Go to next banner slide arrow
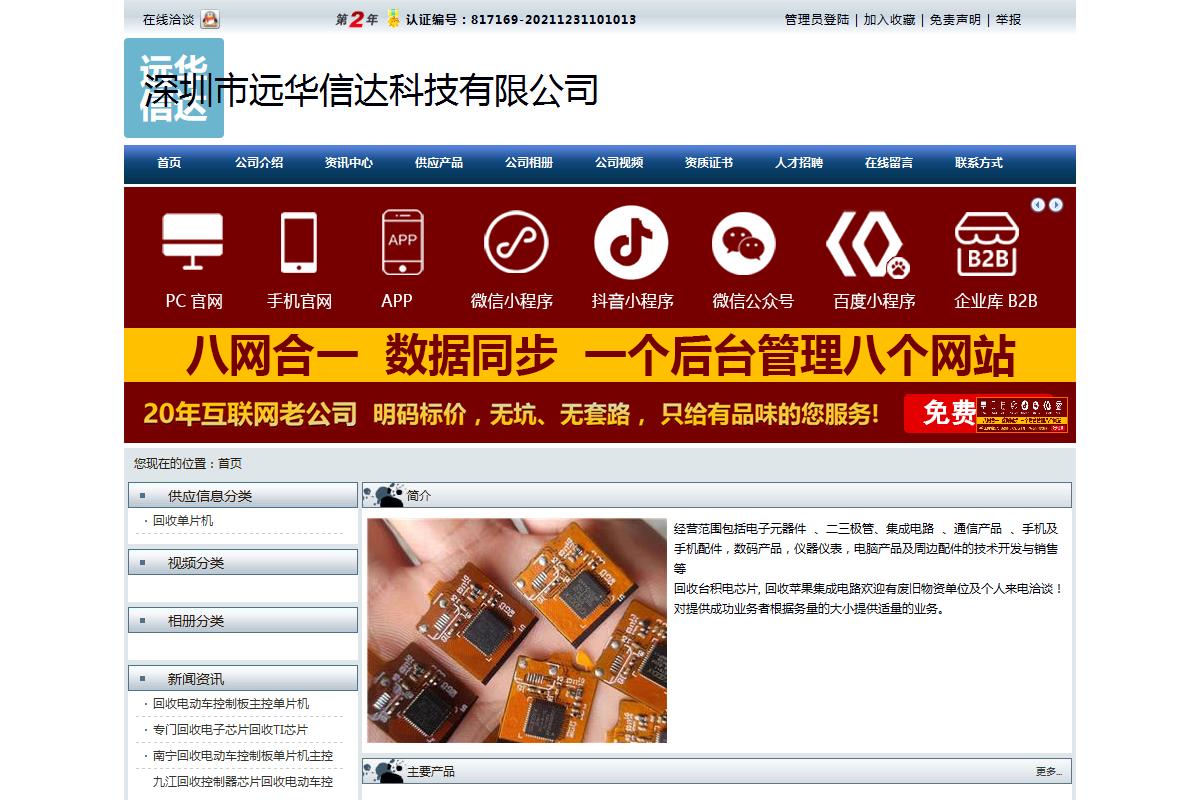The width and height of the screenshot is (1200, 800). coord(1056,205)
